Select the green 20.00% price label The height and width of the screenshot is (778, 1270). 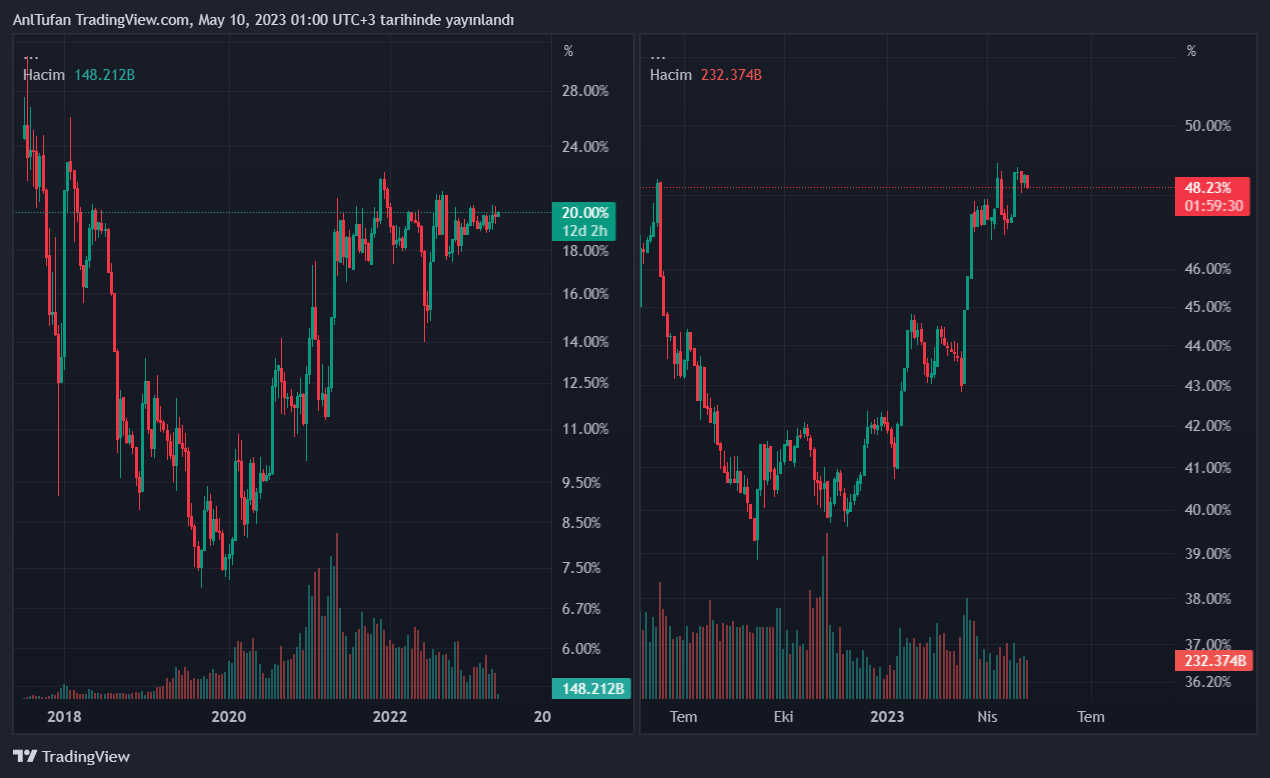coord(584,212)
